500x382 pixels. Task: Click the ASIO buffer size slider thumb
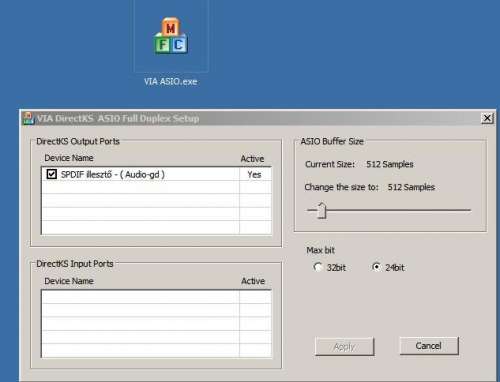[x=322, y=210]
